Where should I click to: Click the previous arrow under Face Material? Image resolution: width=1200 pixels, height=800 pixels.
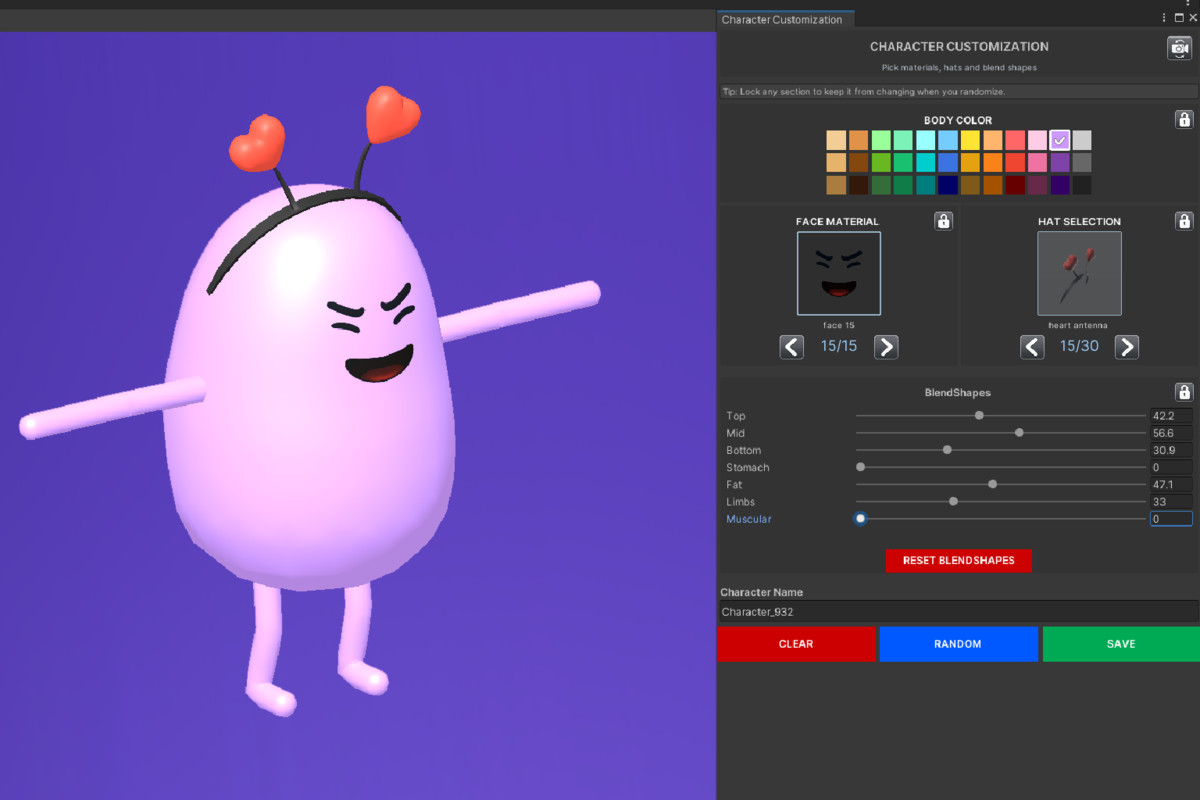(791, 346)
